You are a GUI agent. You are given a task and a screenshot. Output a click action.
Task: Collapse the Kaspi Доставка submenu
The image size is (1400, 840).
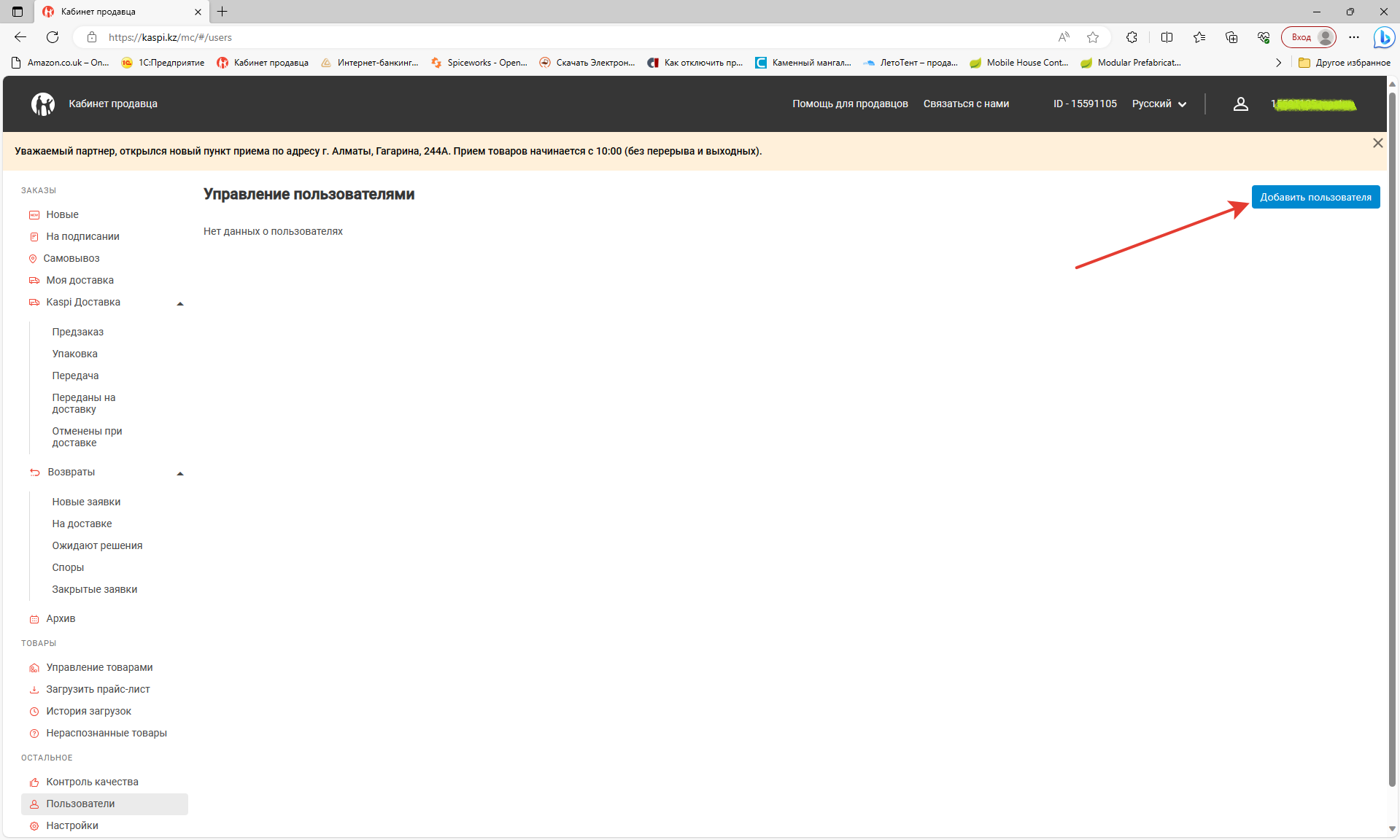point(180,303)
